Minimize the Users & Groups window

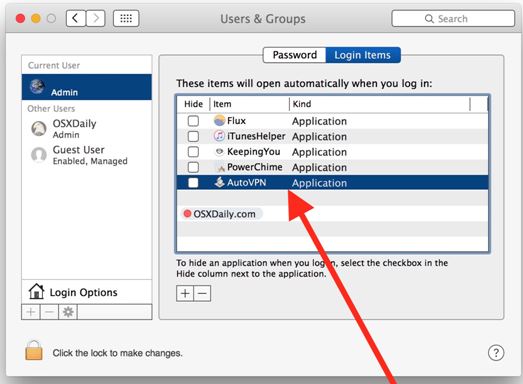pyautogui.click(x=36, y=18)
